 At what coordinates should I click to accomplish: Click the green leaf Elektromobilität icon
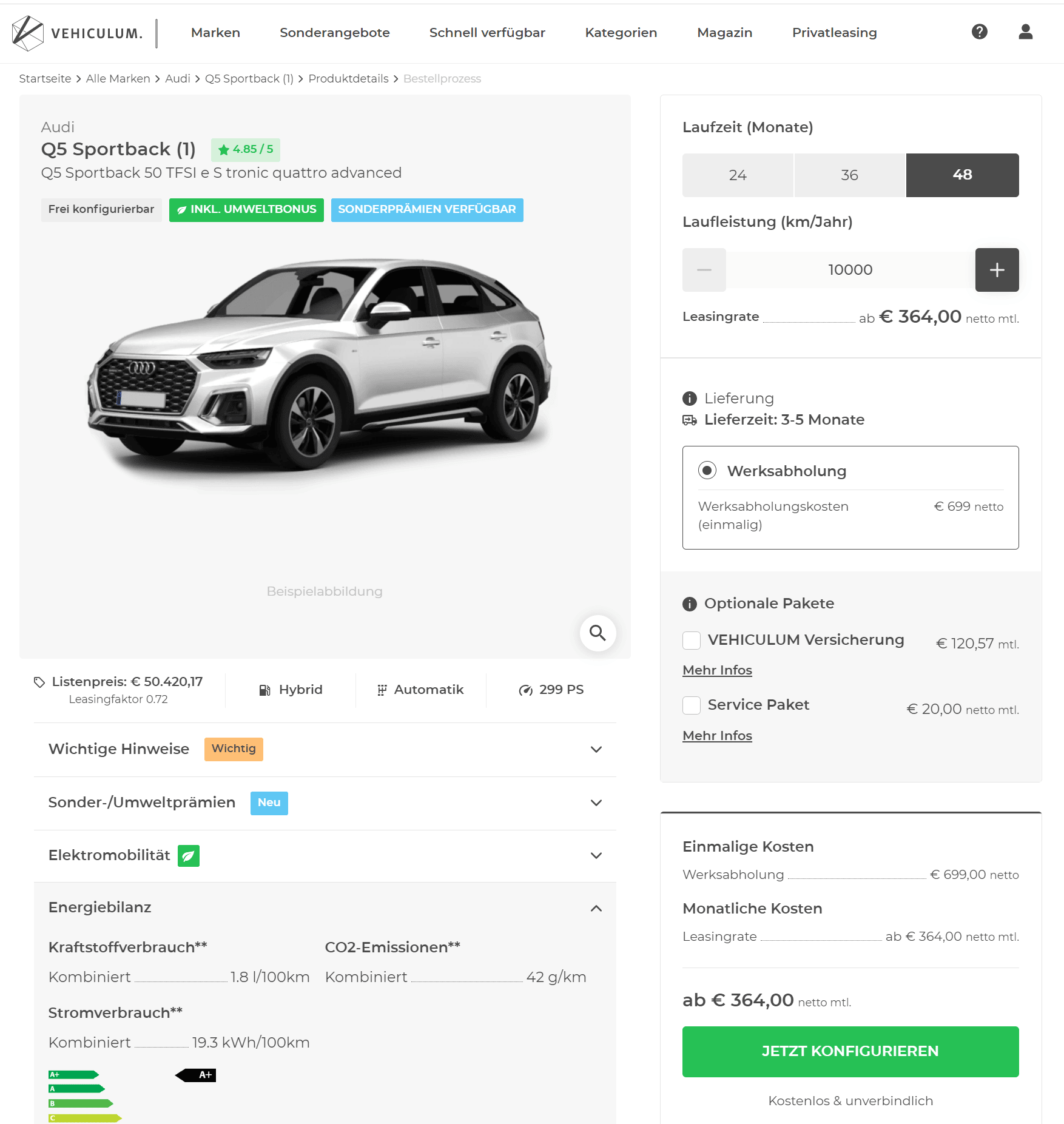[x=189, y=856]
